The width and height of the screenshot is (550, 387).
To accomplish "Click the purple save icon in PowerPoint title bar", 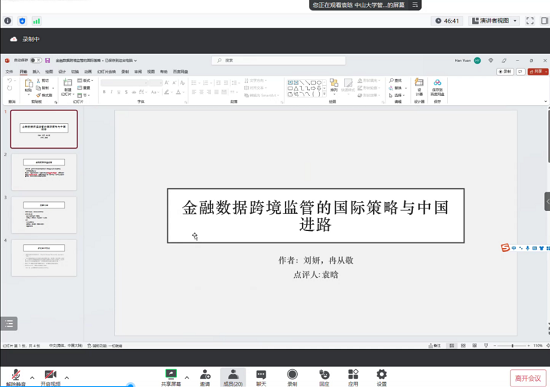I will coord(48,60).
